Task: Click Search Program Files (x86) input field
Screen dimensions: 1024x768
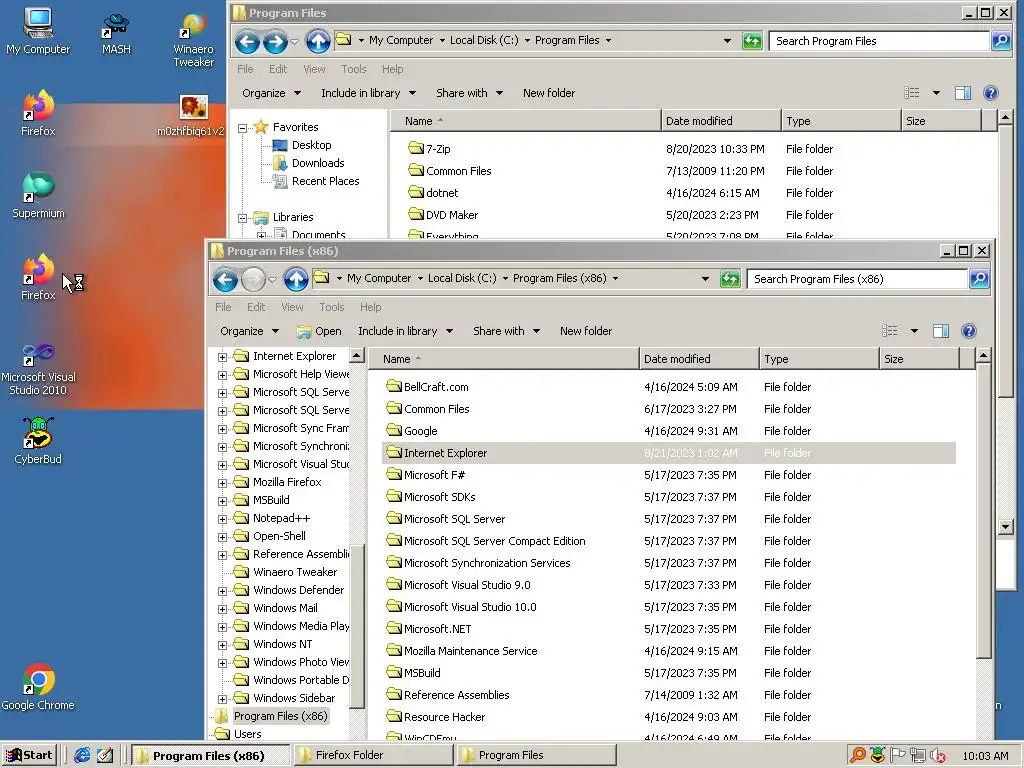Action: point(857,279)
